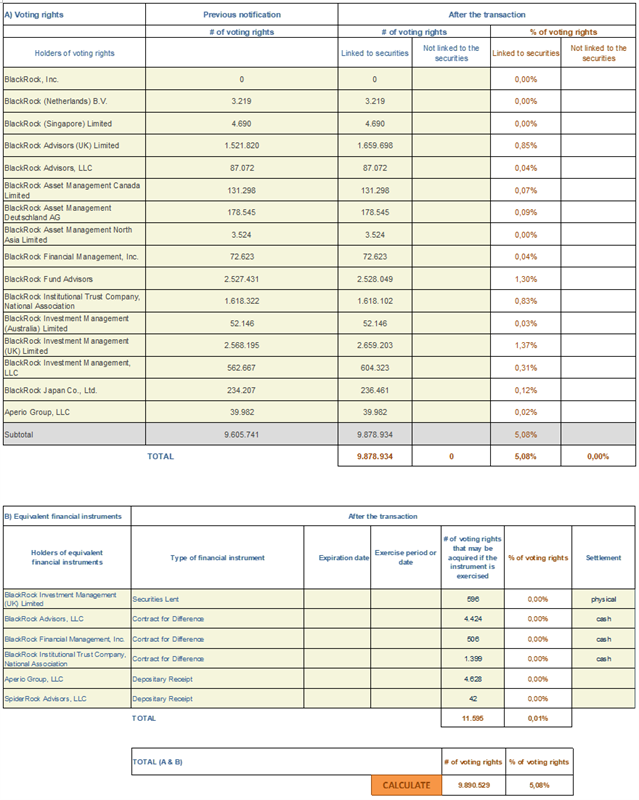This screenshot has height=800, width=639.
Task: Select BlackRock Investment Management (Australia) Limited cell
Action: click(75, 323)
